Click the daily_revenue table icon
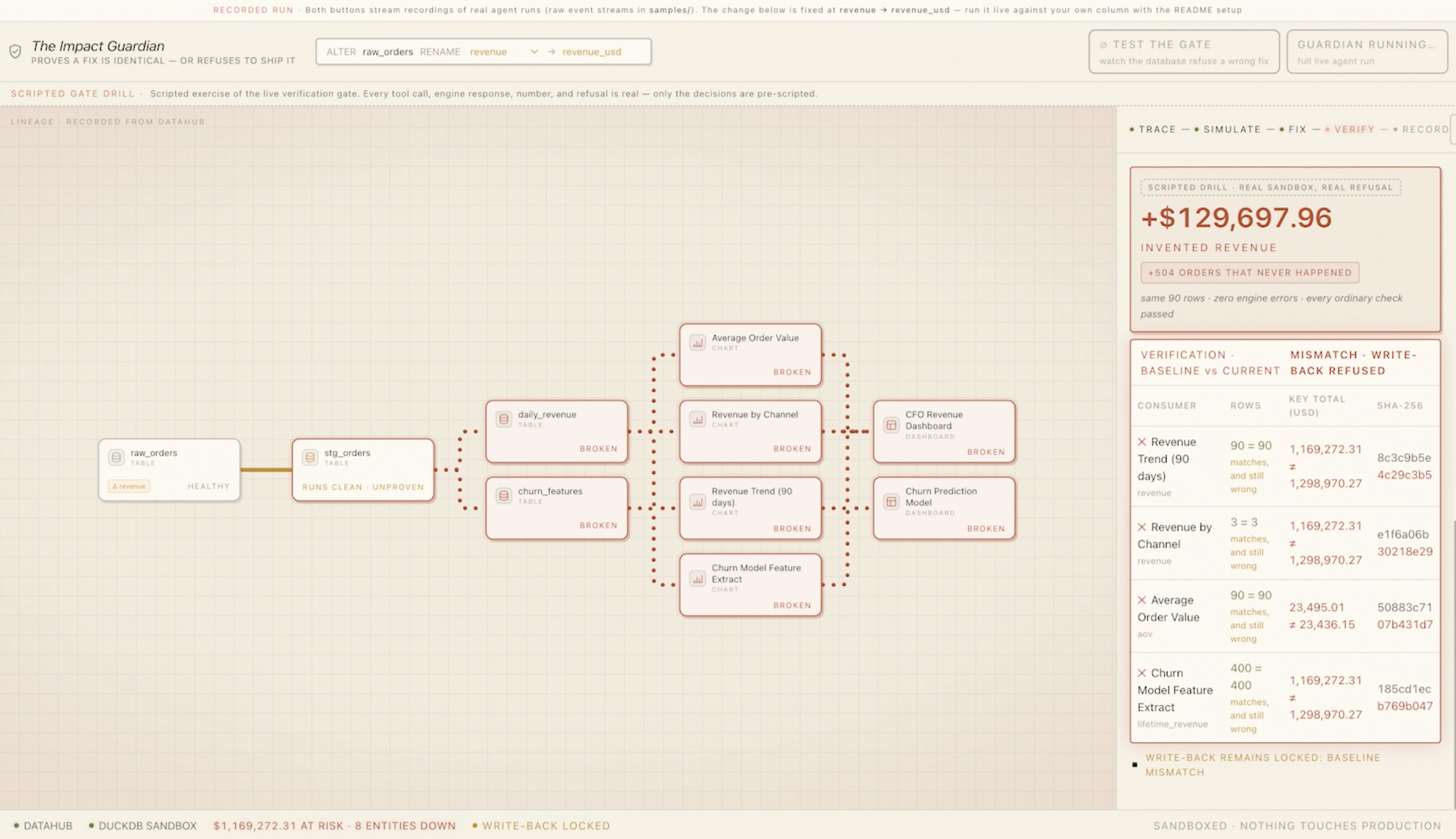Screen dimensions: 1456x839 (x=504, y=419)
